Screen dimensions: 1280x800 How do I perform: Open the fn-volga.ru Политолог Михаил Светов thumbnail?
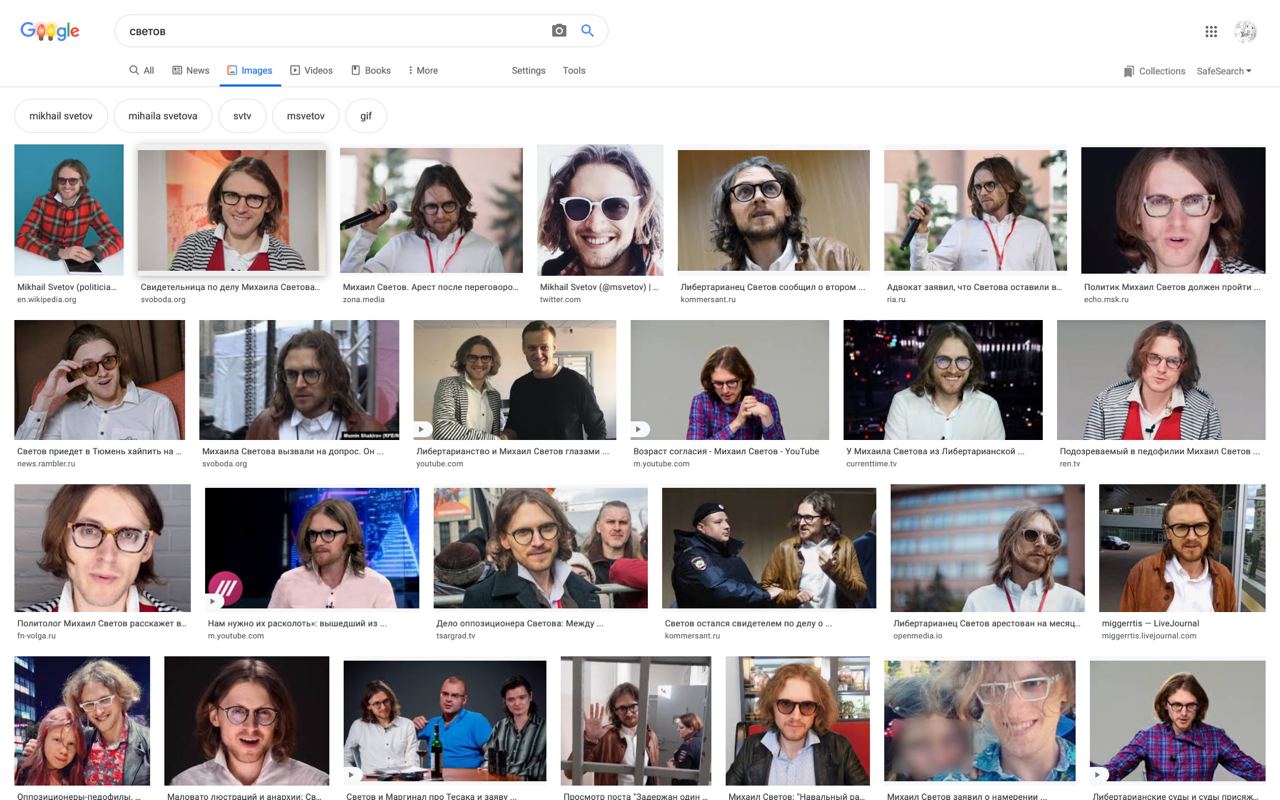(102, 548)
